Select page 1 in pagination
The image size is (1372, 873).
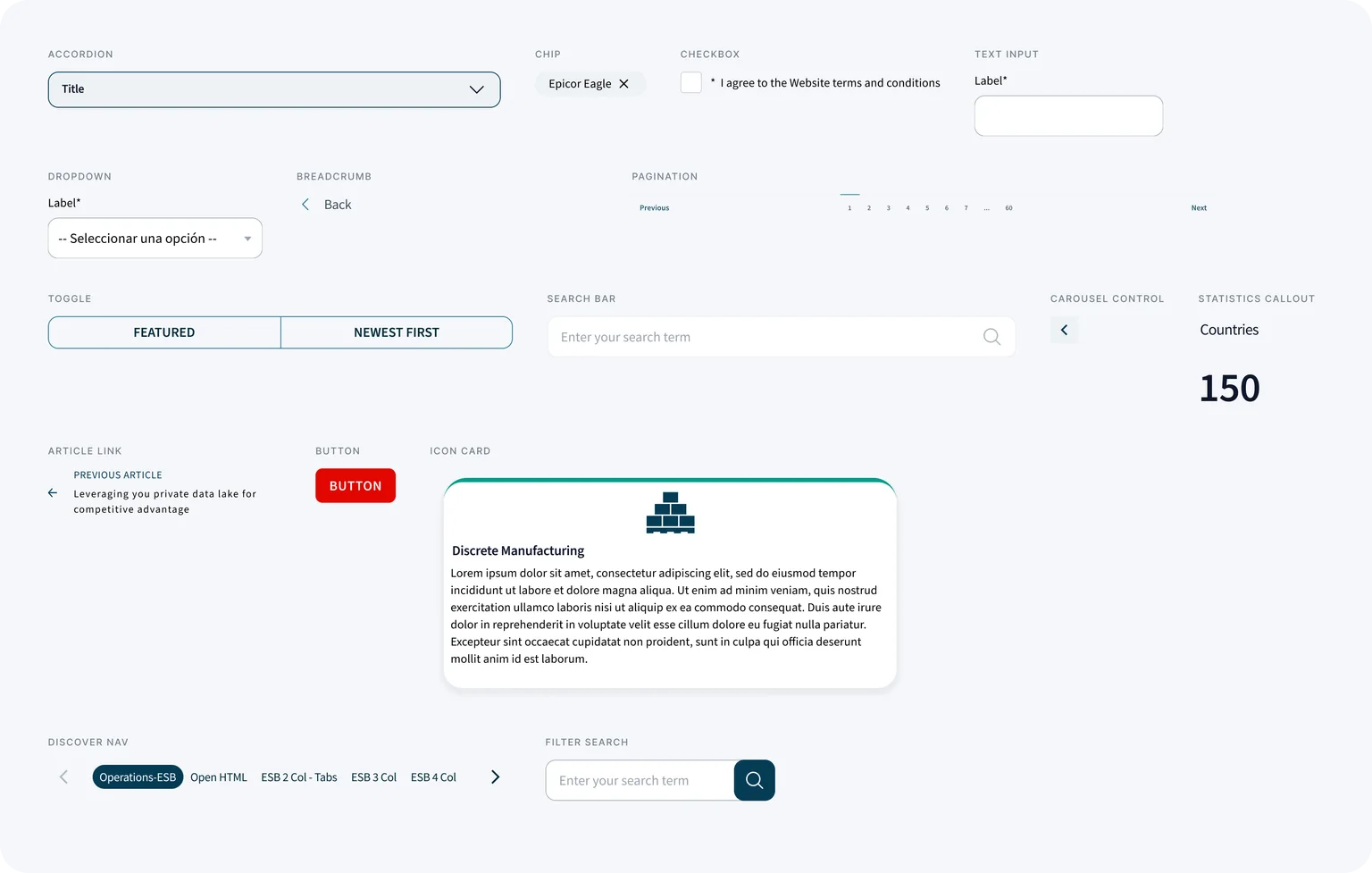(x=849, y=208)
